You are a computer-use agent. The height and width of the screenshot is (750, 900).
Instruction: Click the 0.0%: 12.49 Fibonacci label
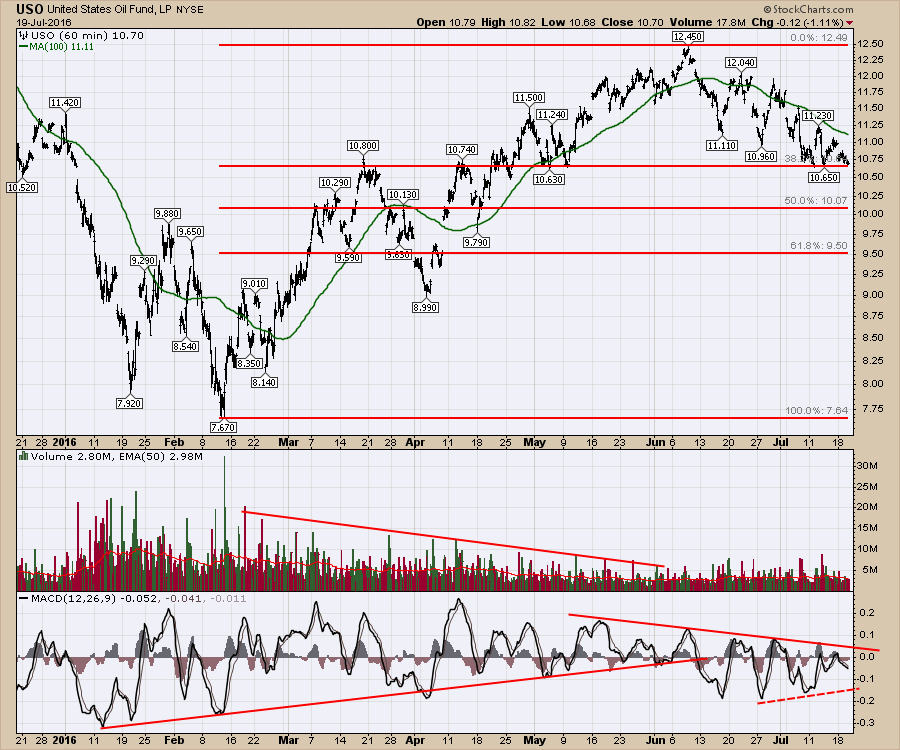816,37
